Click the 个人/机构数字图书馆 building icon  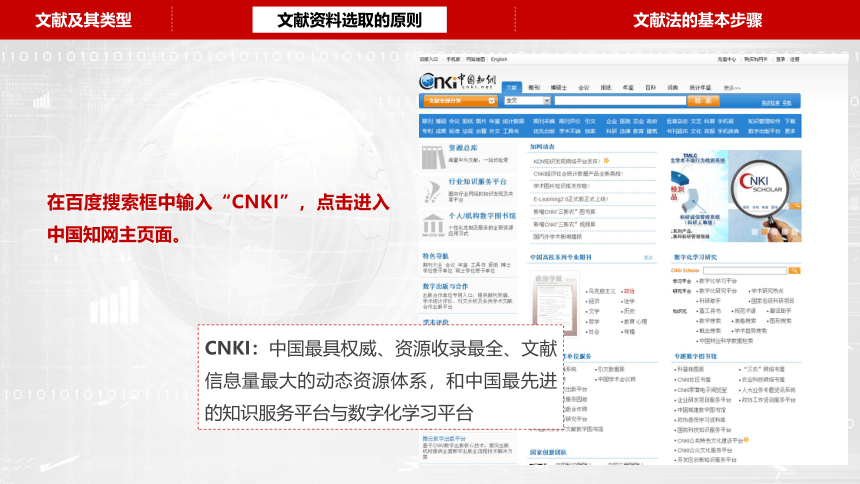(x=433, y=226)
